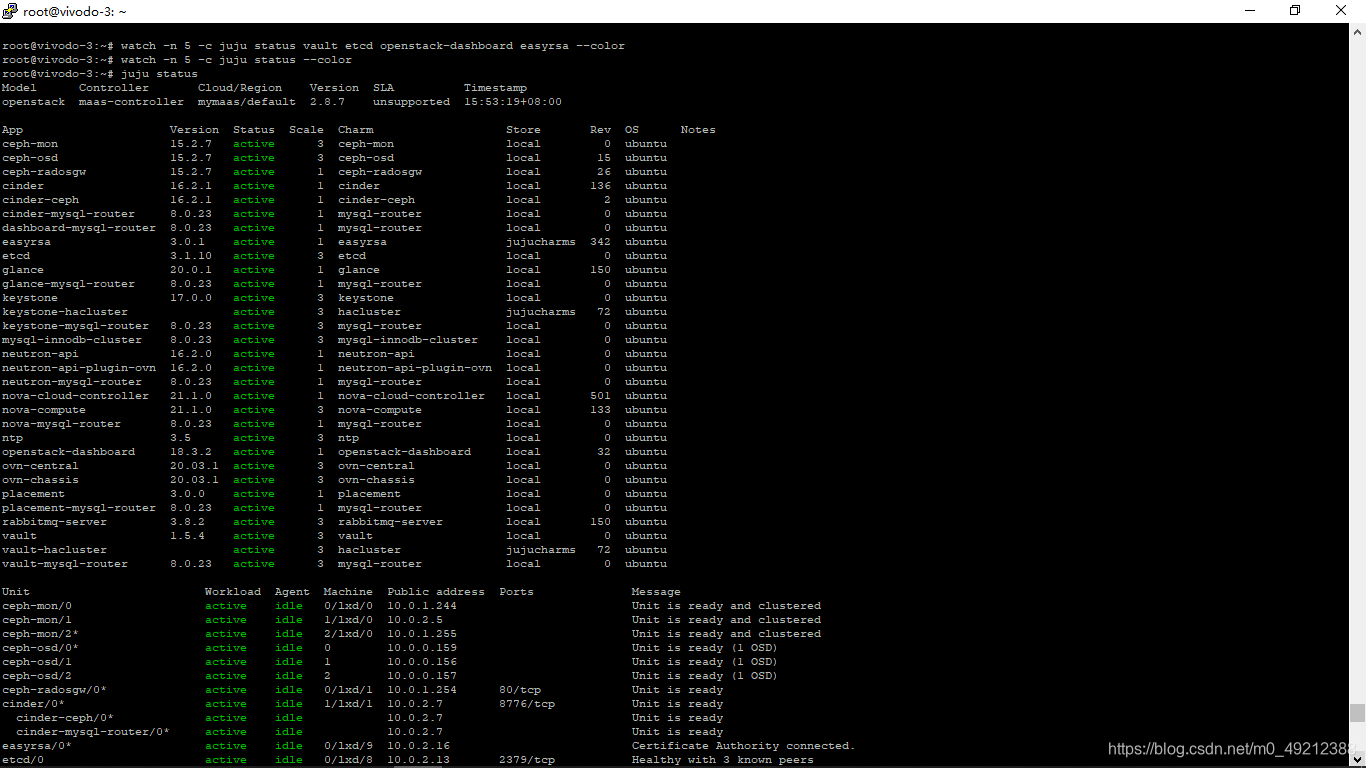Click port '2379/tcp' in etcd row
The image size is (1366, 768).
coord(527,760)
